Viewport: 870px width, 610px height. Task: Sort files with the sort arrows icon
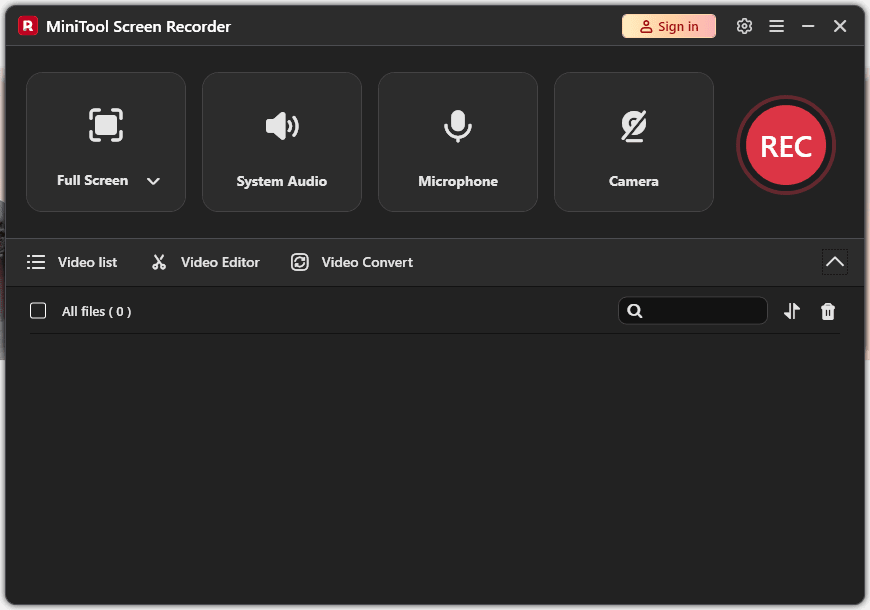point(792,311)
